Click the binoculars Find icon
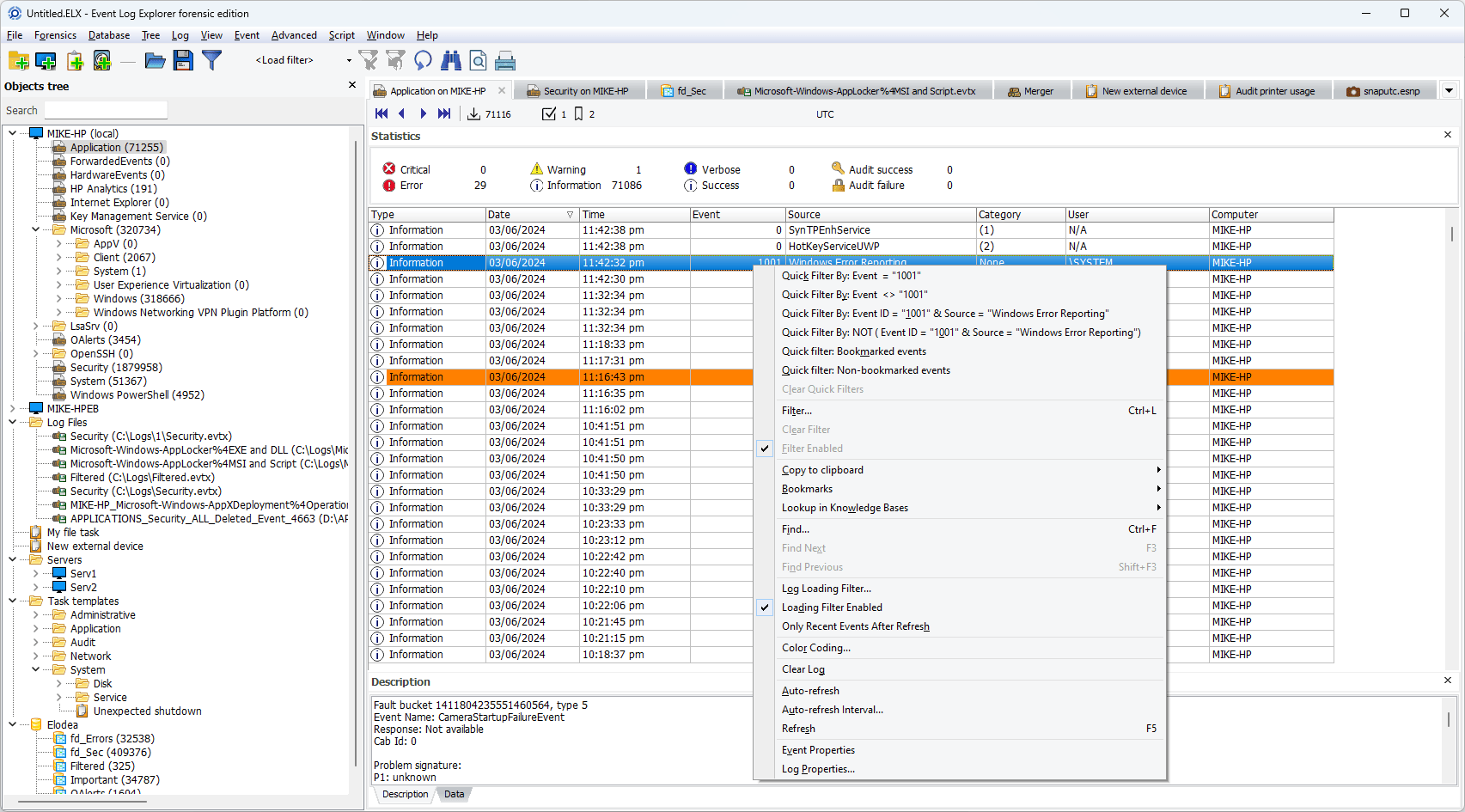 pyautogui.click(x=450, y=60)
